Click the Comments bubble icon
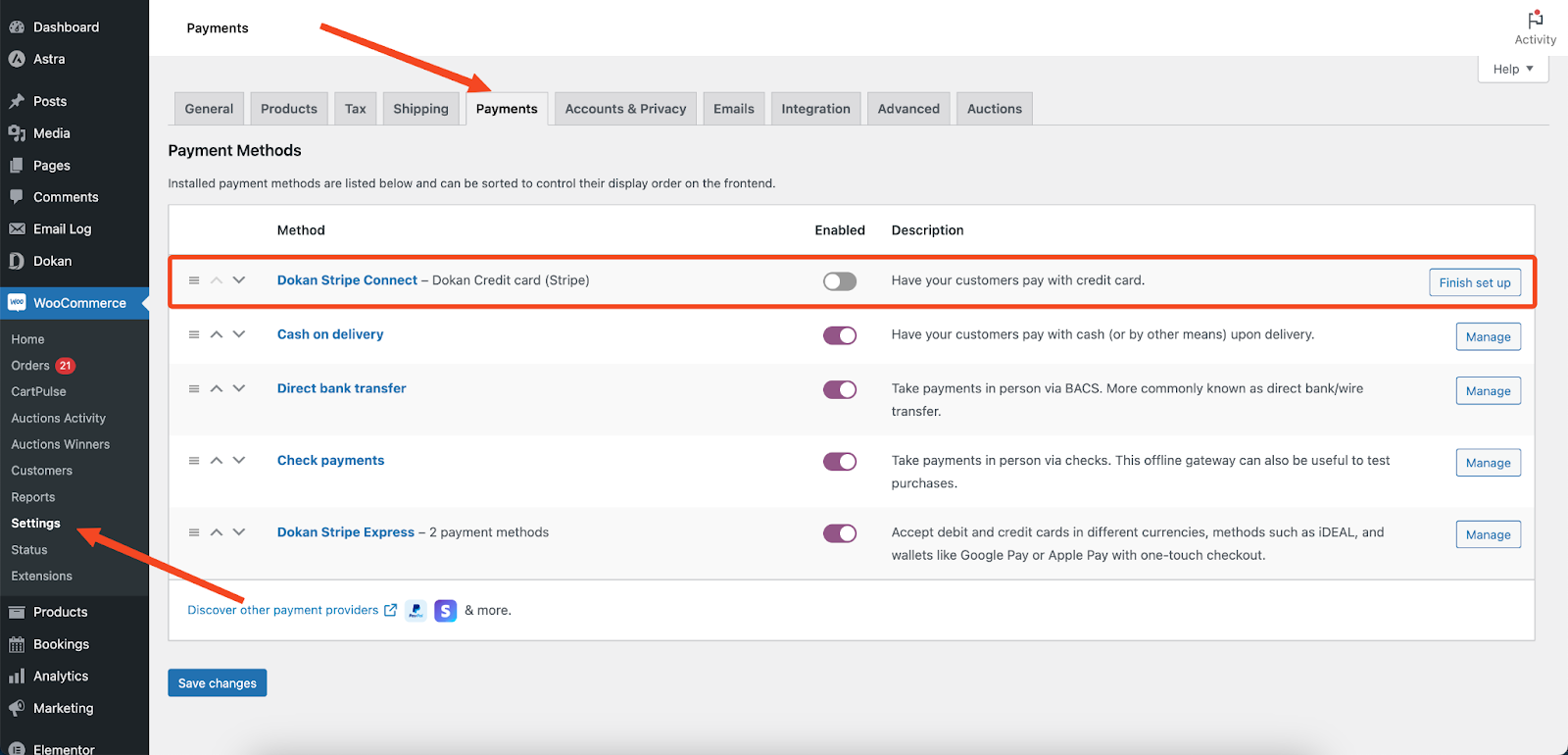Image resolution: width=1568 pixels, height=755 pixels. pos(17,197)
